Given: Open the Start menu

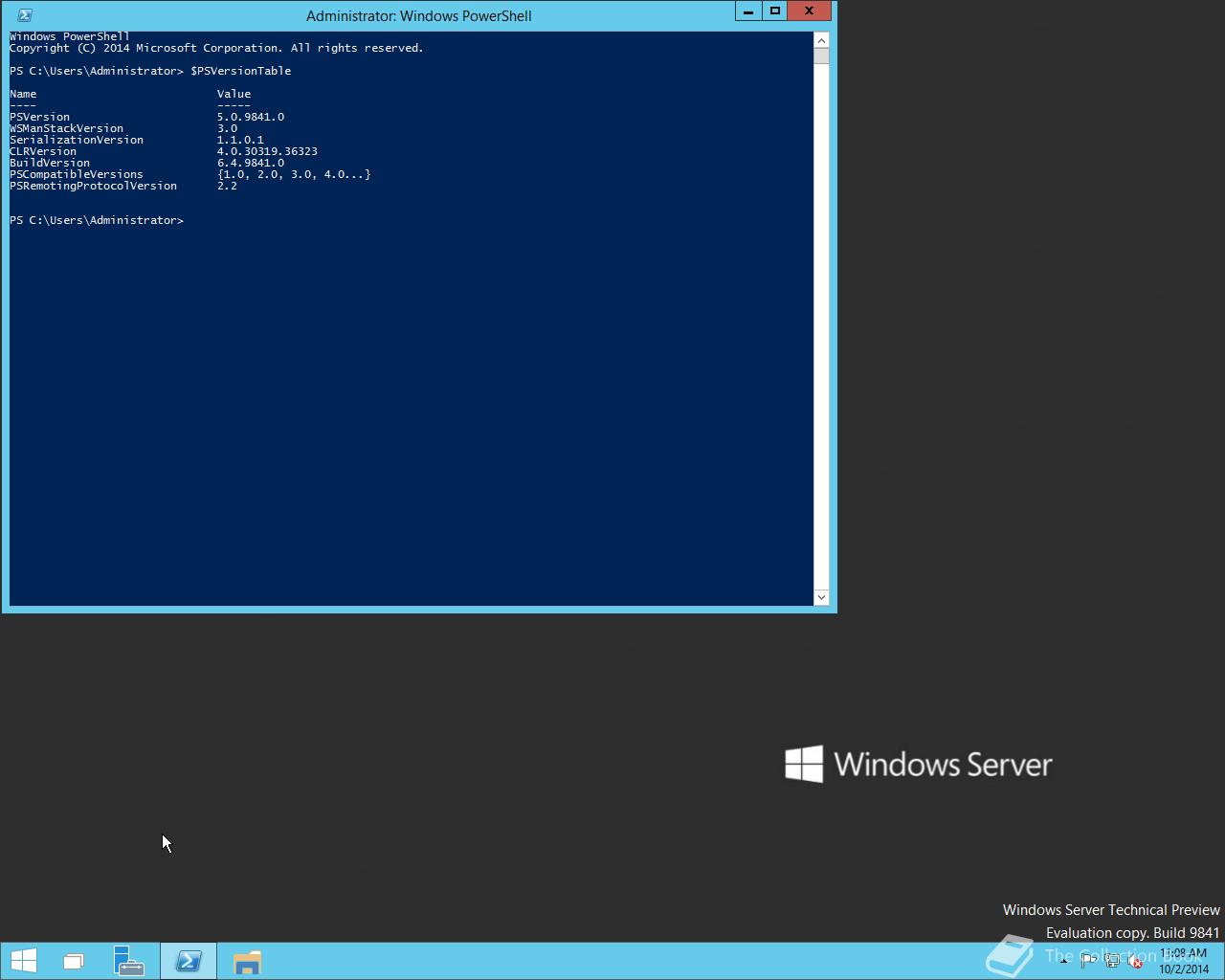Looking at the screenshot, I should point(23,961).
